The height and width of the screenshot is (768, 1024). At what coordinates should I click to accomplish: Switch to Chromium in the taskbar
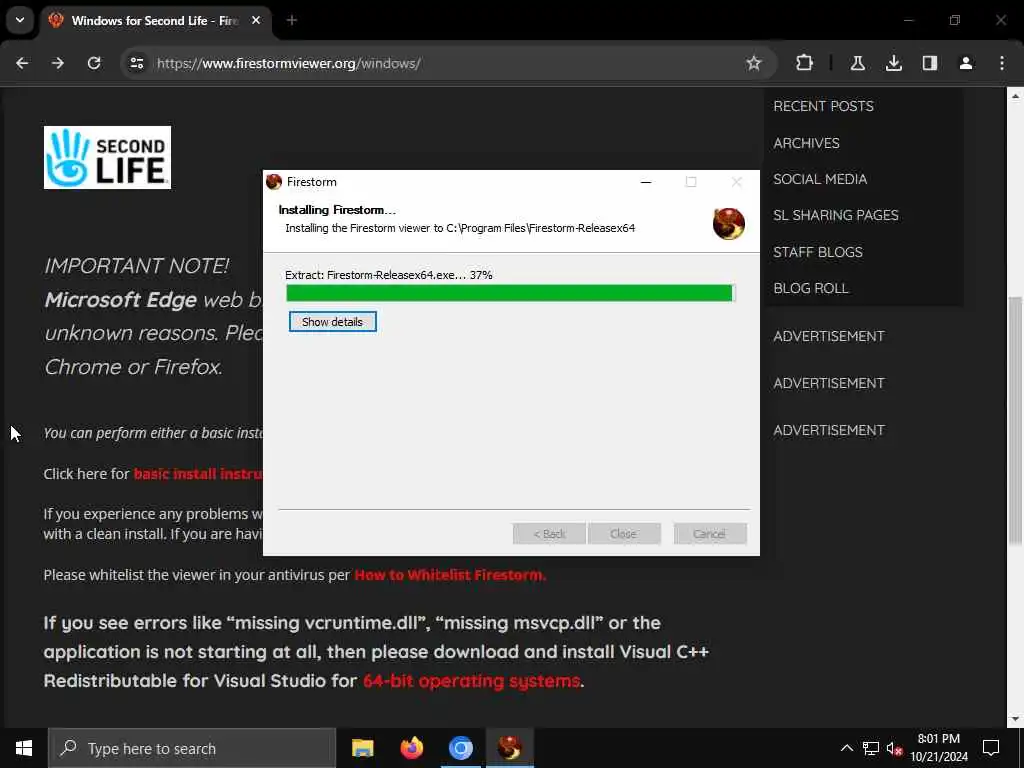460,748
